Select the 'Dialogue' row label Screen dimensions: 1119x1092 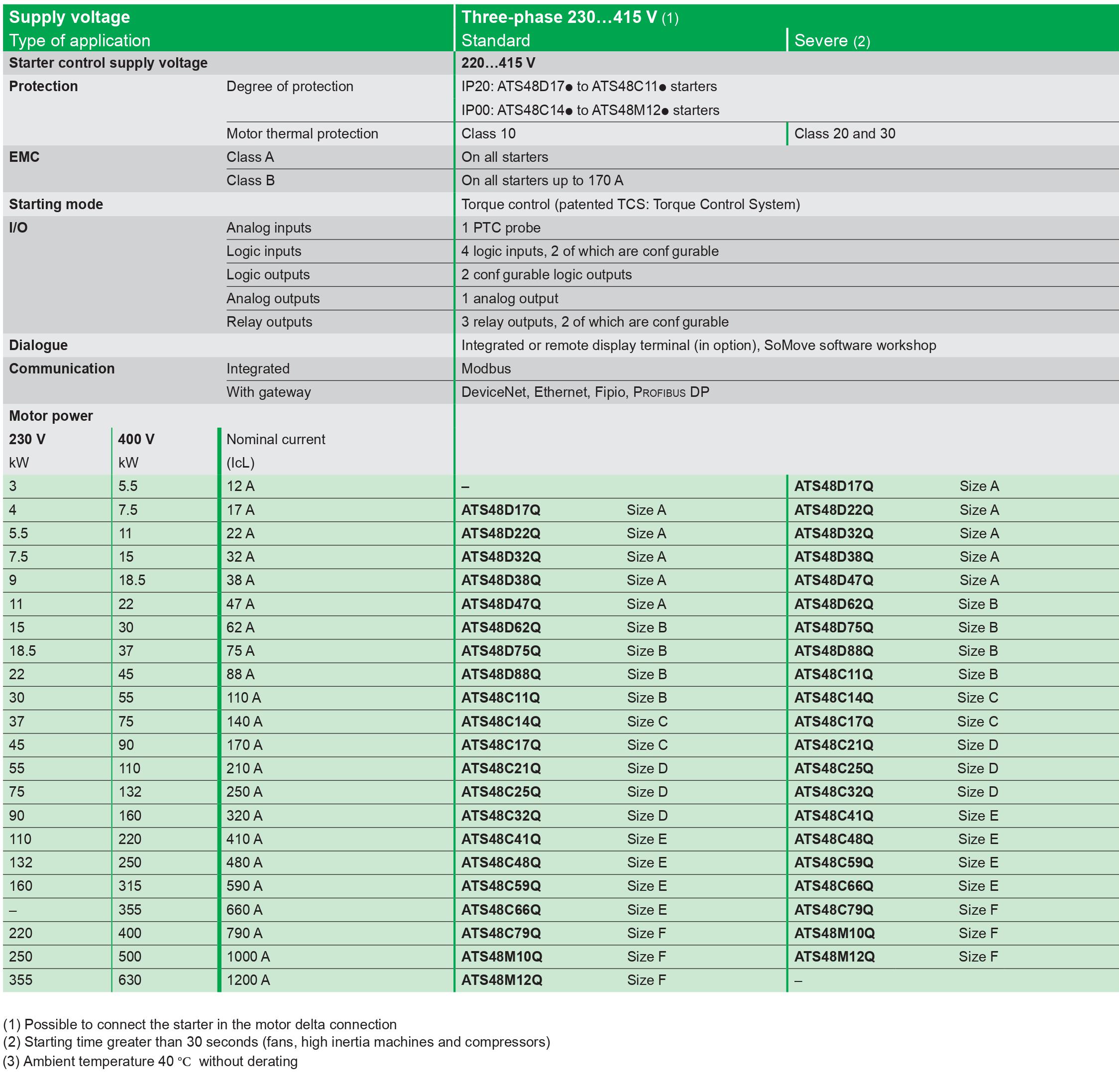click(x=38, y=345)
